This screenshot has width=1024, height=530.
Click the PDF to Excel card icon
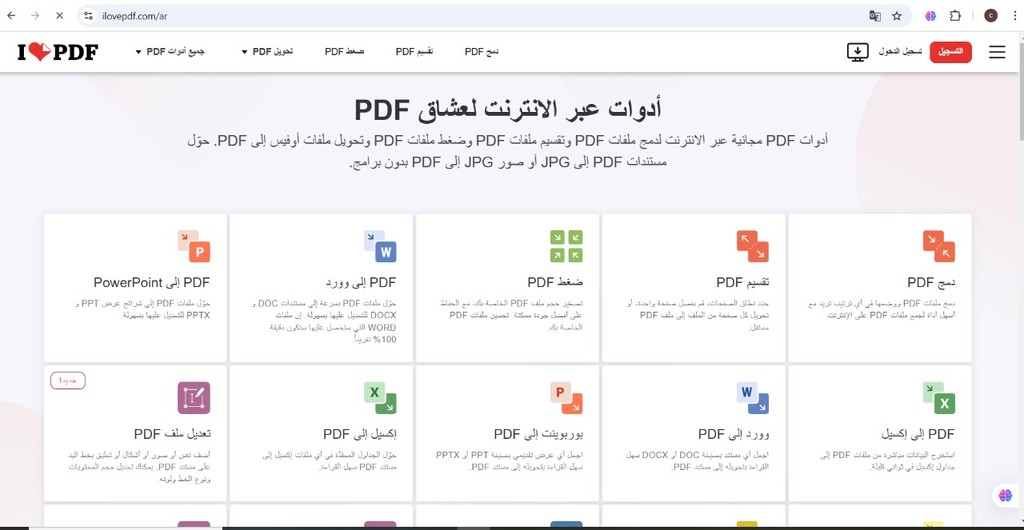939,398
